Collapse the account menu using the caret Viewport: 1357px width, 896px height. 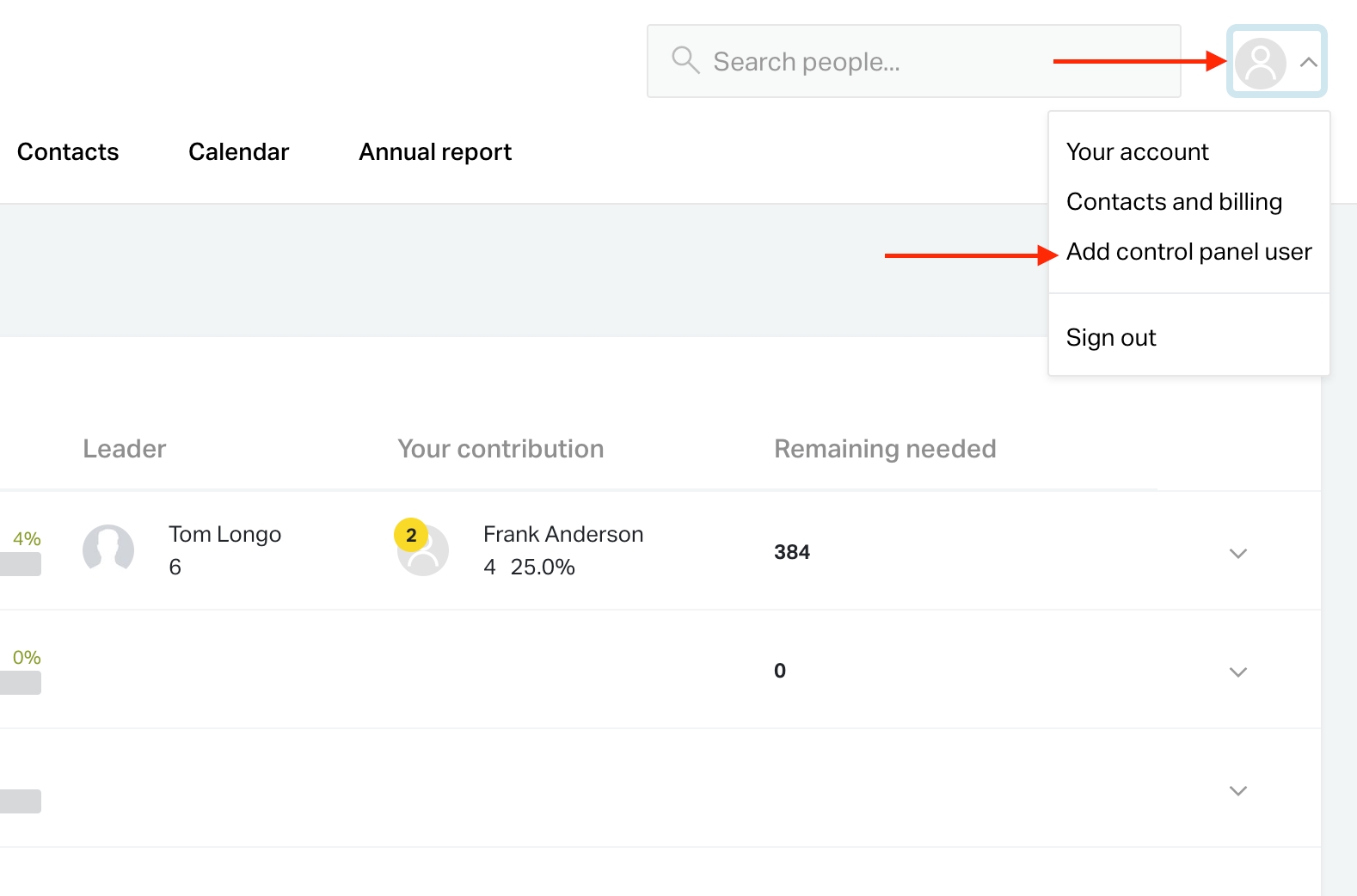(x=1308, y=62)
